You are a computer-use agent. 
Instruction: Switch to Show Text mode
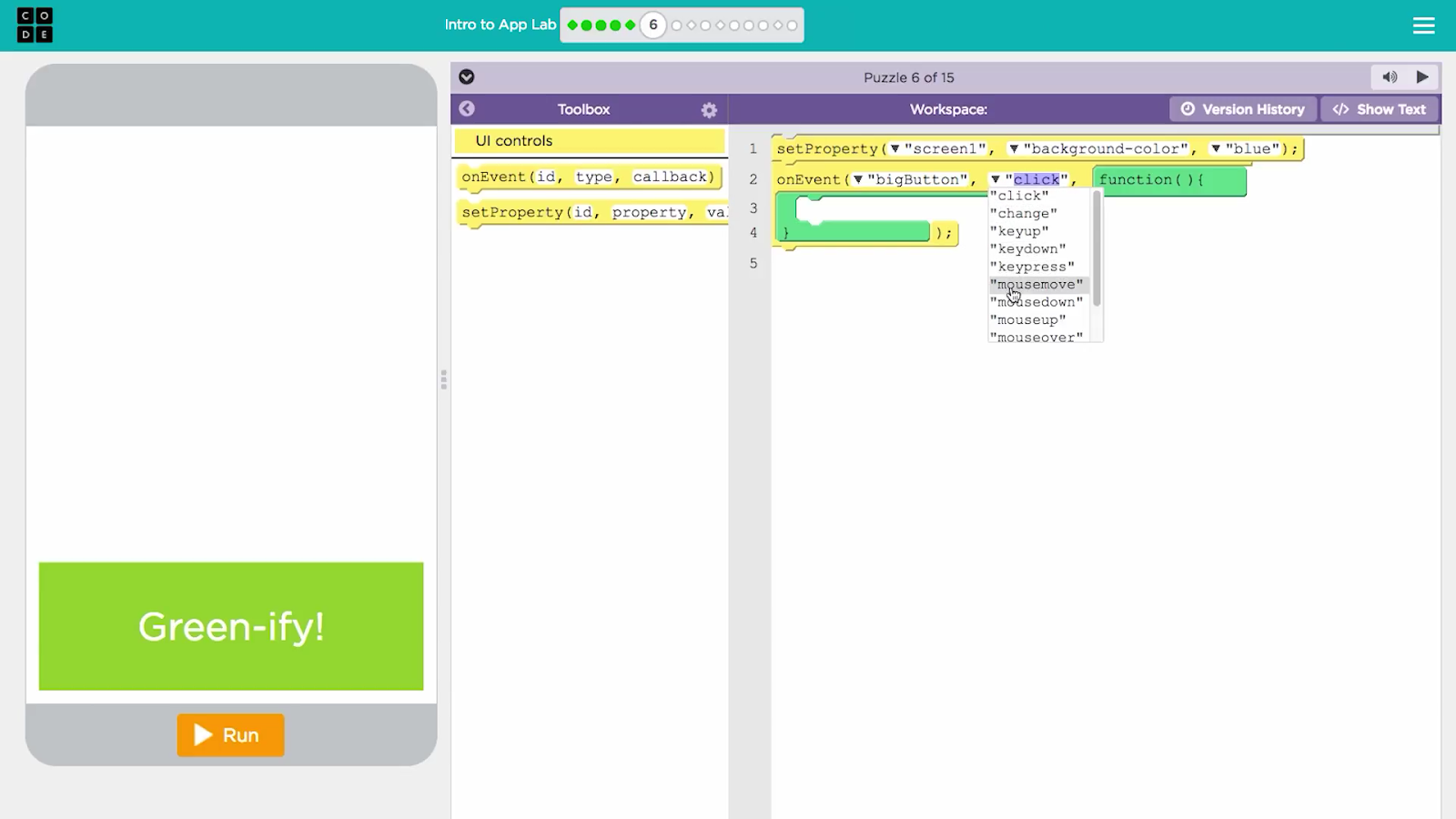point(1380,109)
